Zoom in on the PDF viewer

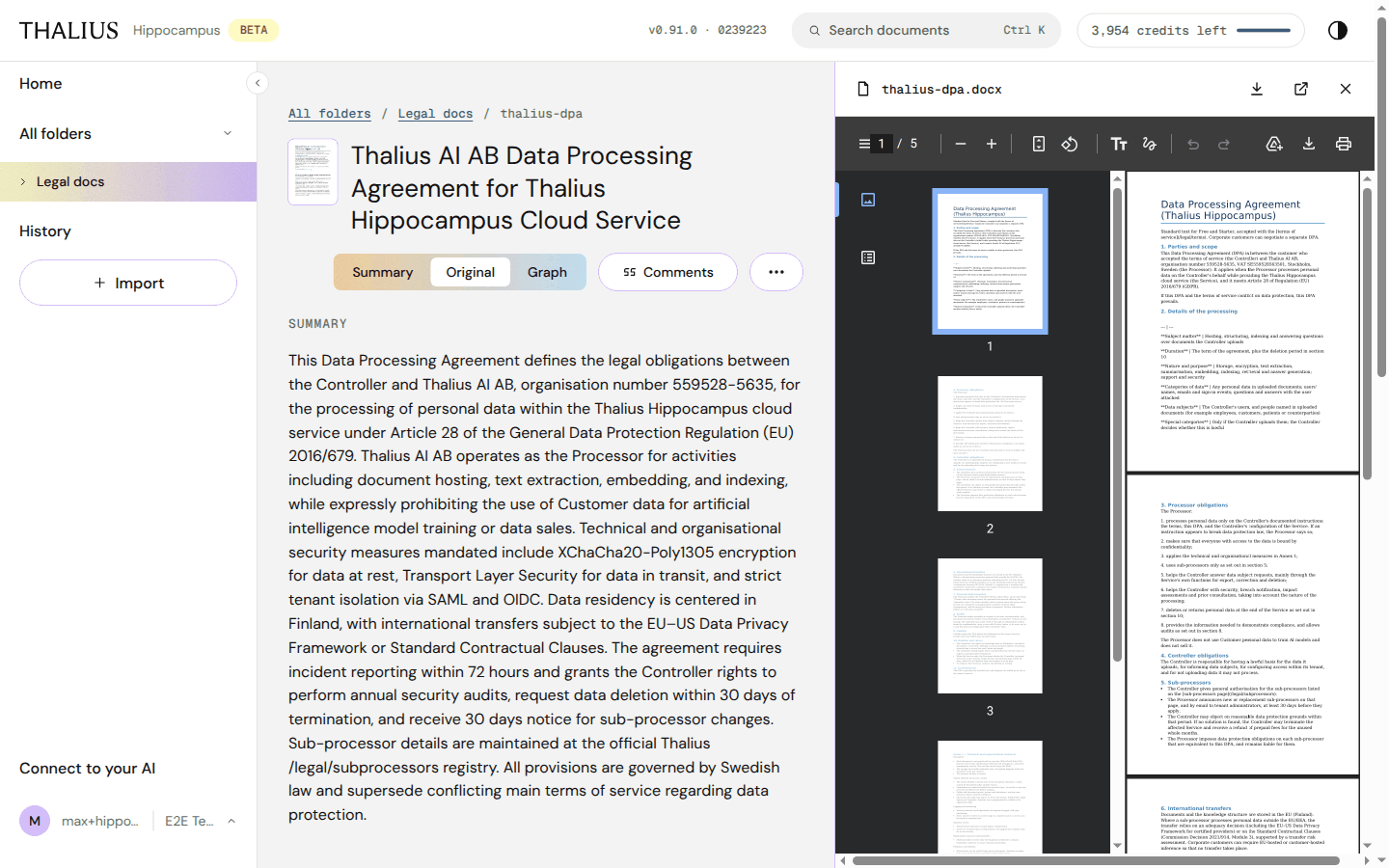tap(992, 144)
